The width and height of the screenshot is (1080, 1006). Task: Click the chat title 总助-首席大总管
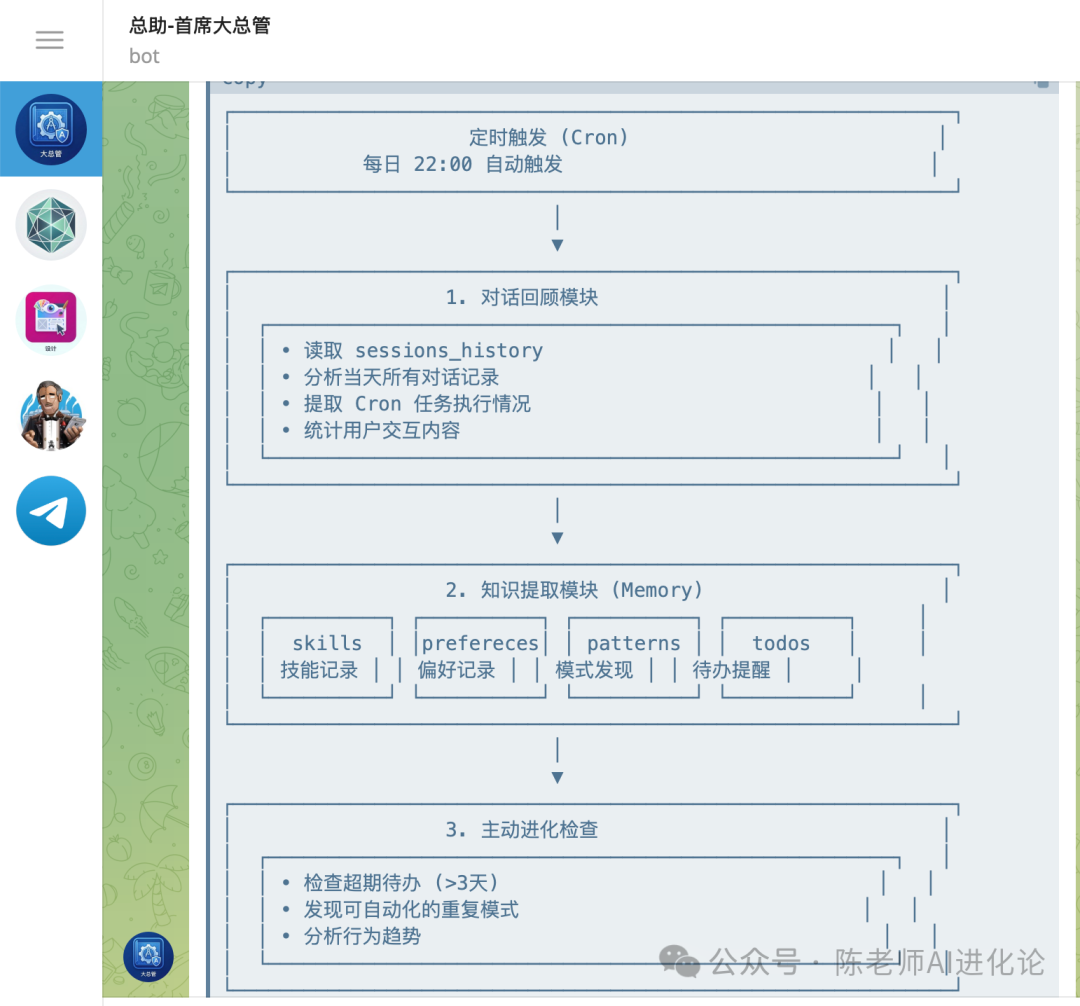coord(200,26)
